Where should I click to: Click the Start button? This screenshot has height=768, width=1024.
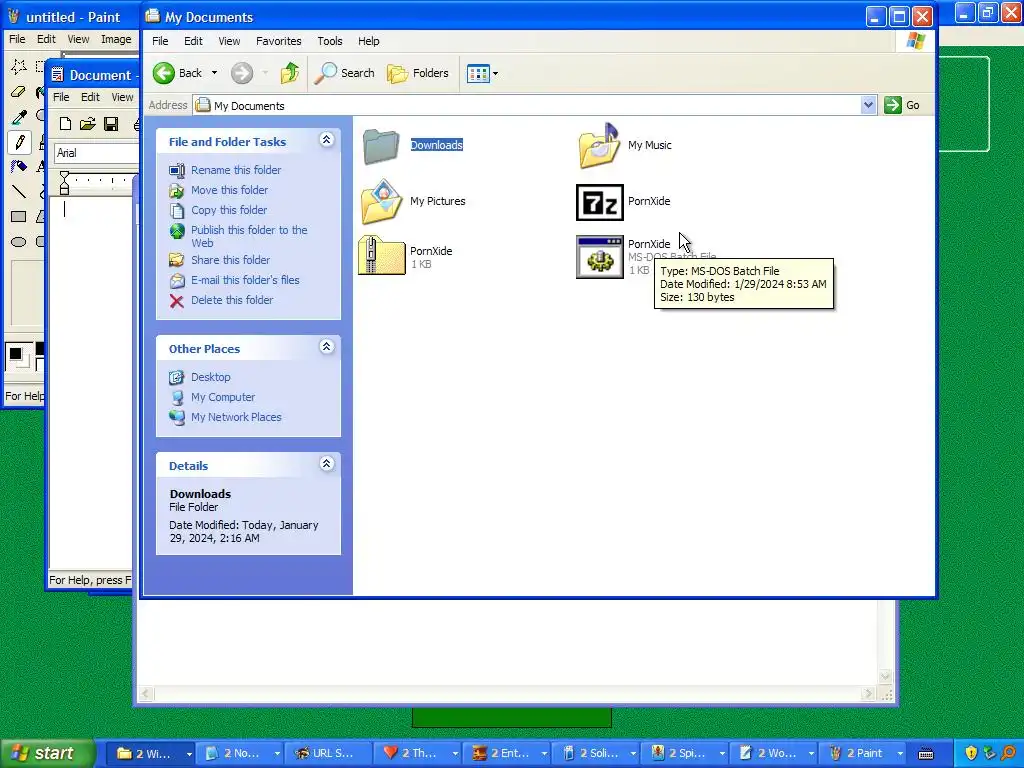click(48, 754)
